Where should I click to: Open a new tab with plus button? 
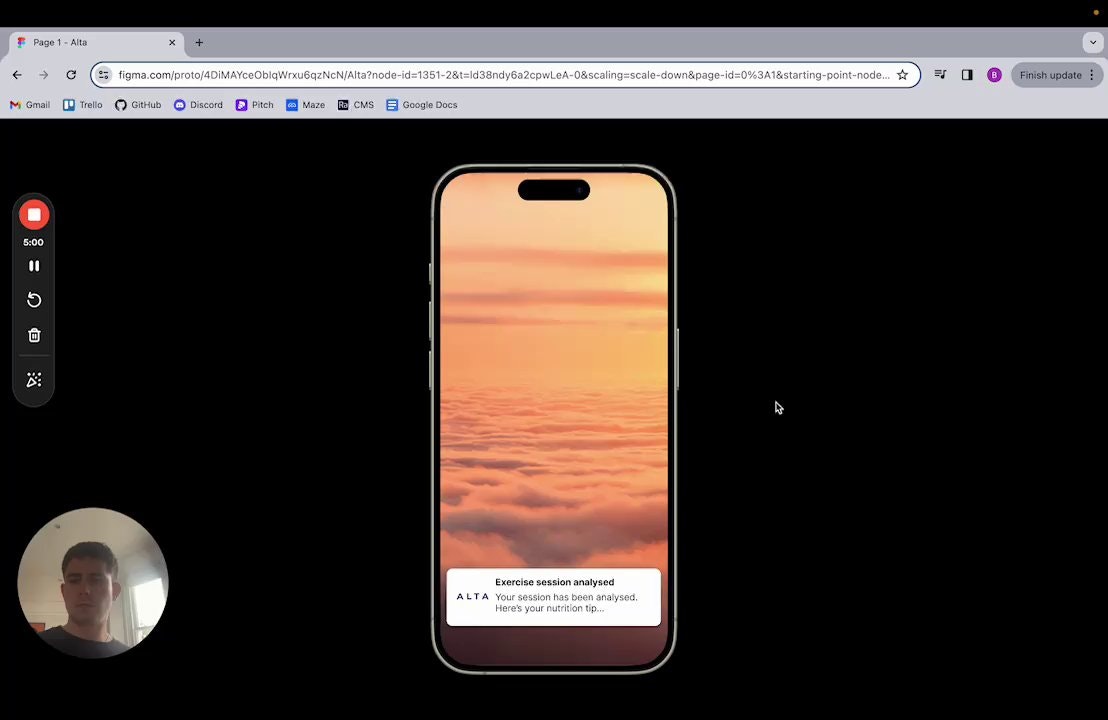point(199,42)
